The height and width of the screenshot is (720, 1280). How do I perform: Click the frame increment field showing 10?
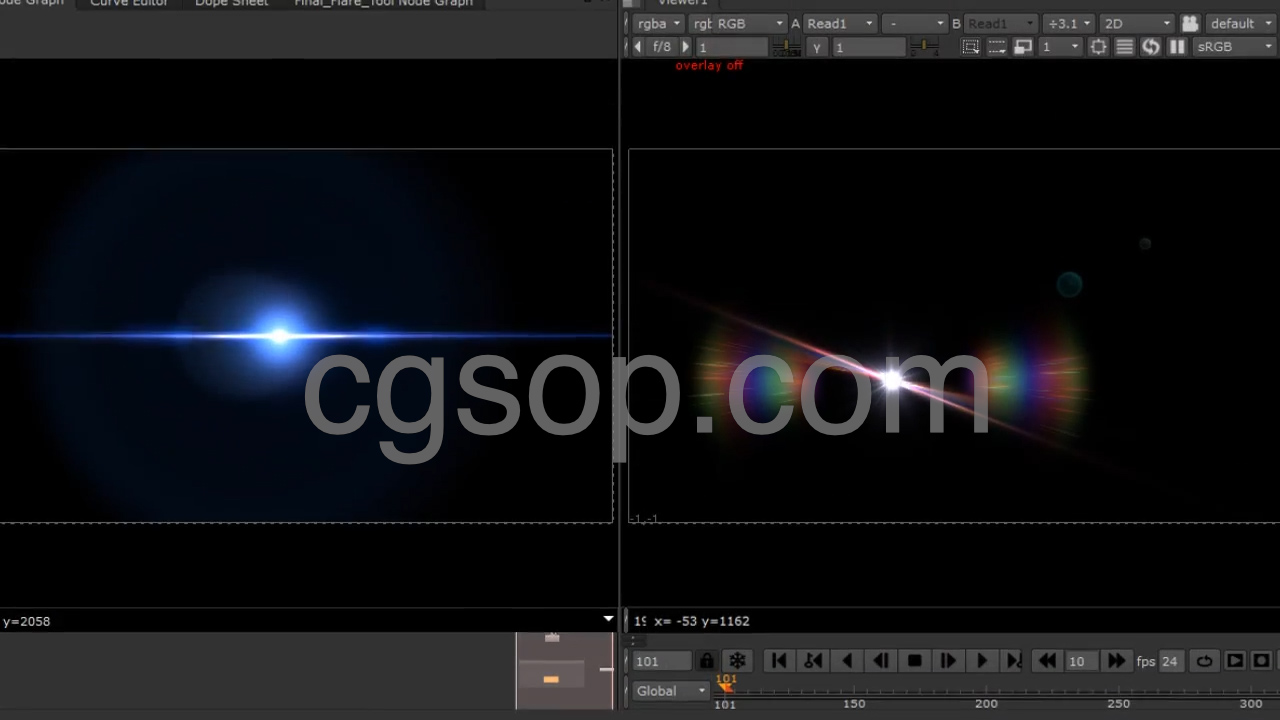tap(1081, 661)
